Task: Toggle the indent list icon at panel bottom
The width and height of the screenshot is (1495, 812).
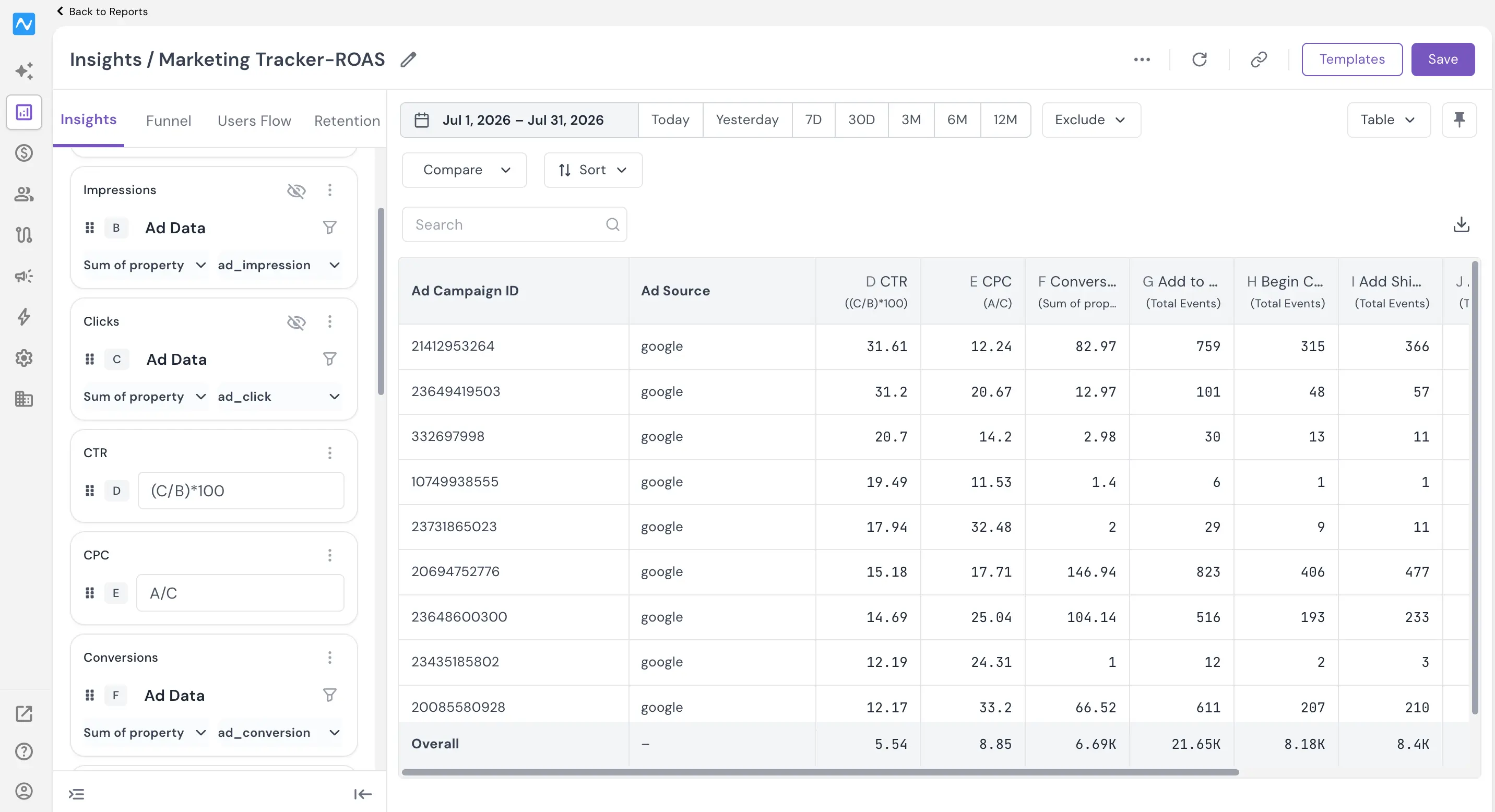Action: coord(77,794)
